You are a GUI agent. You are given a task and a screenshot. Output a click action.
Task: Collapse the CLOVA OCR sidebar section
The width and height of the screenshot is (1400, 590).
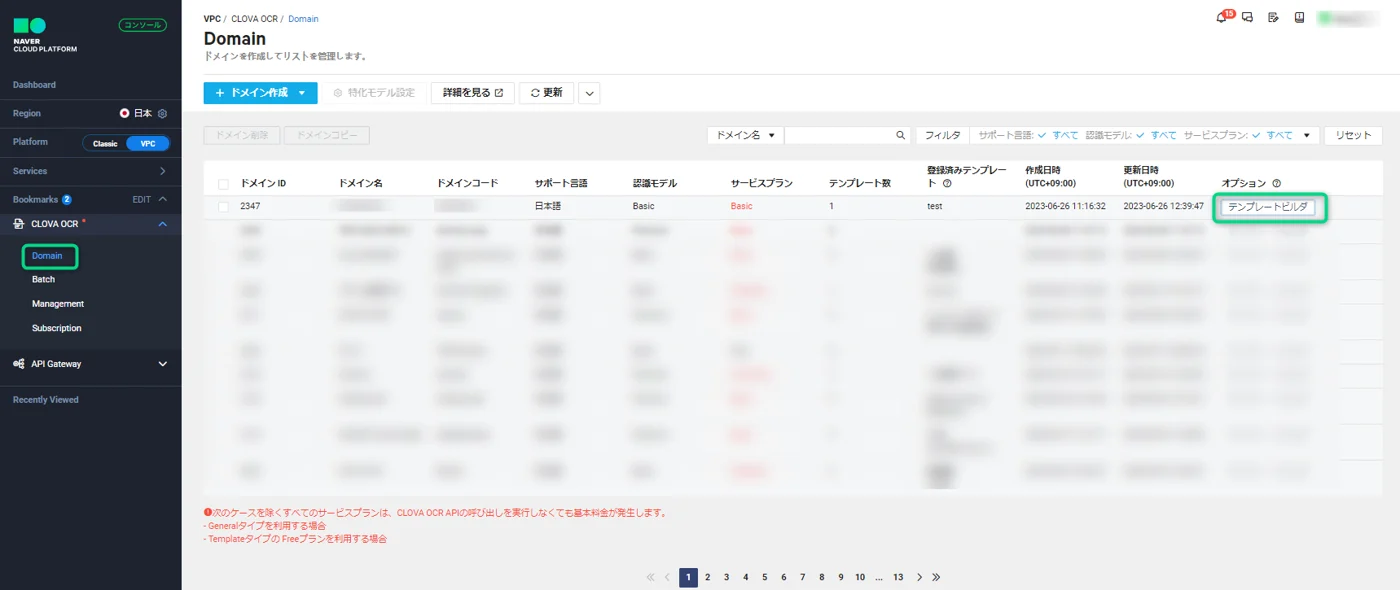(x=163, y=224)
